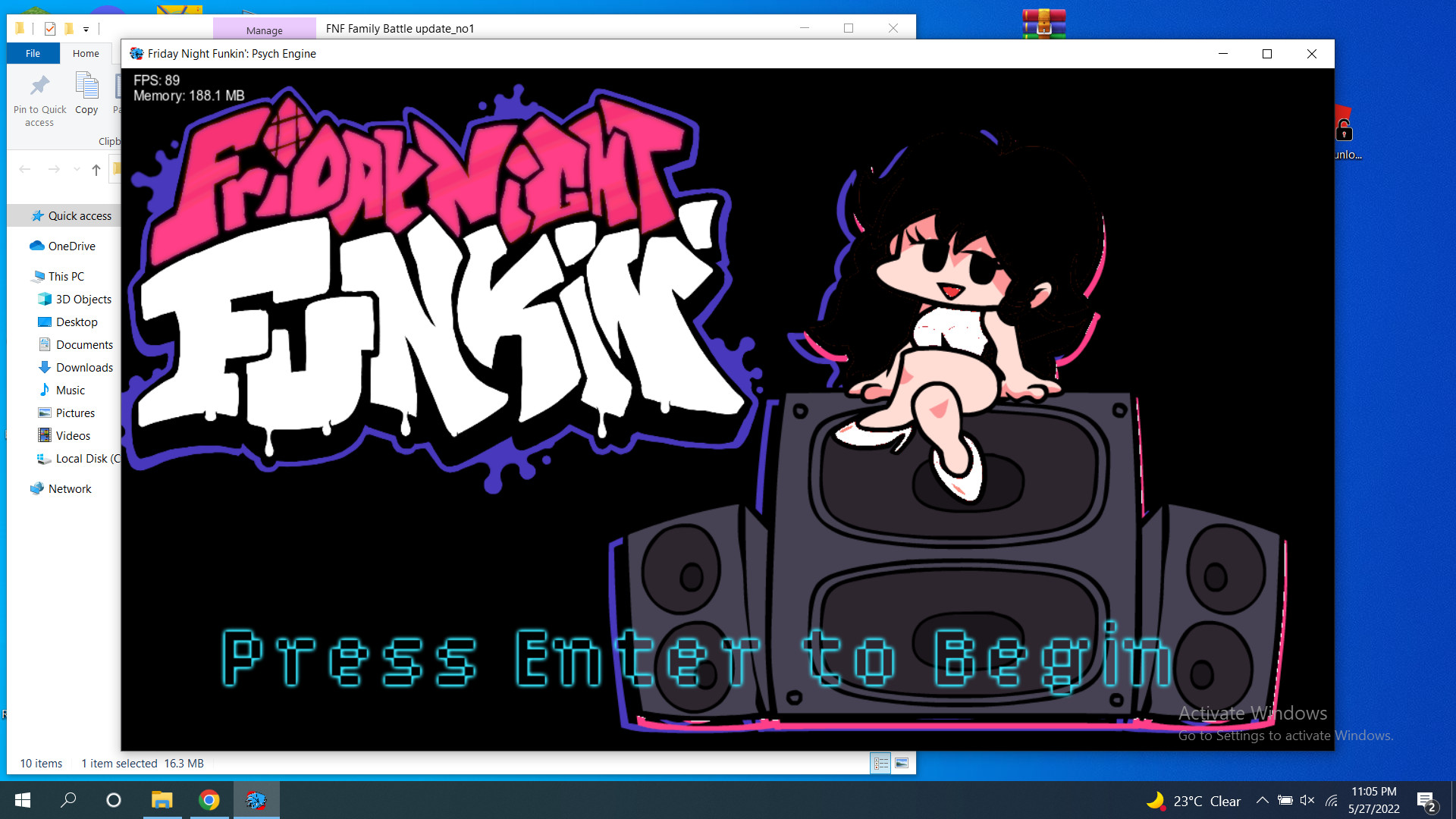Click the Wi-Fi icon in the system tray
This screenshot has width=1456, height=819.
(1332, 800)
